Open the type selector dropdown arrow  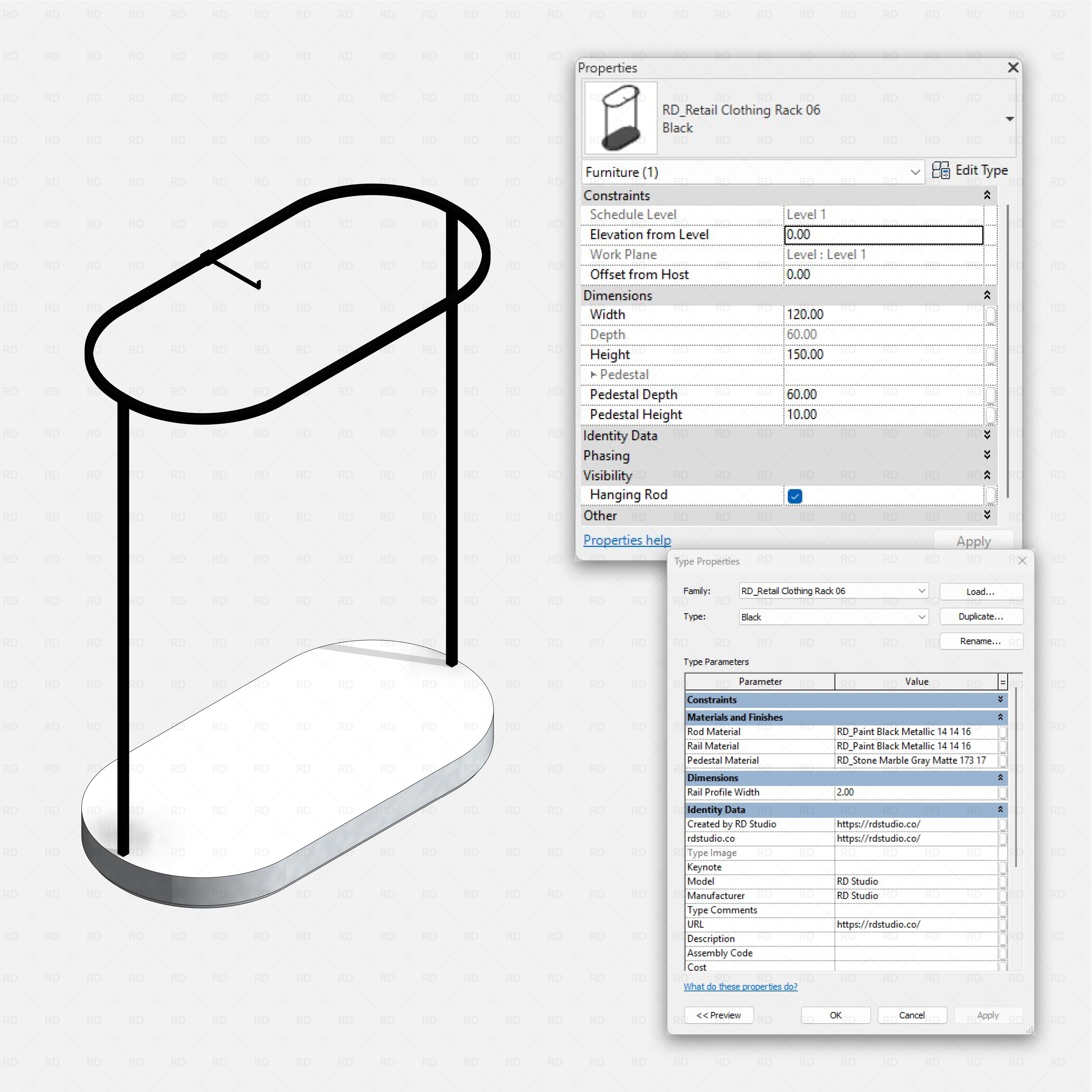(1009, 119)
